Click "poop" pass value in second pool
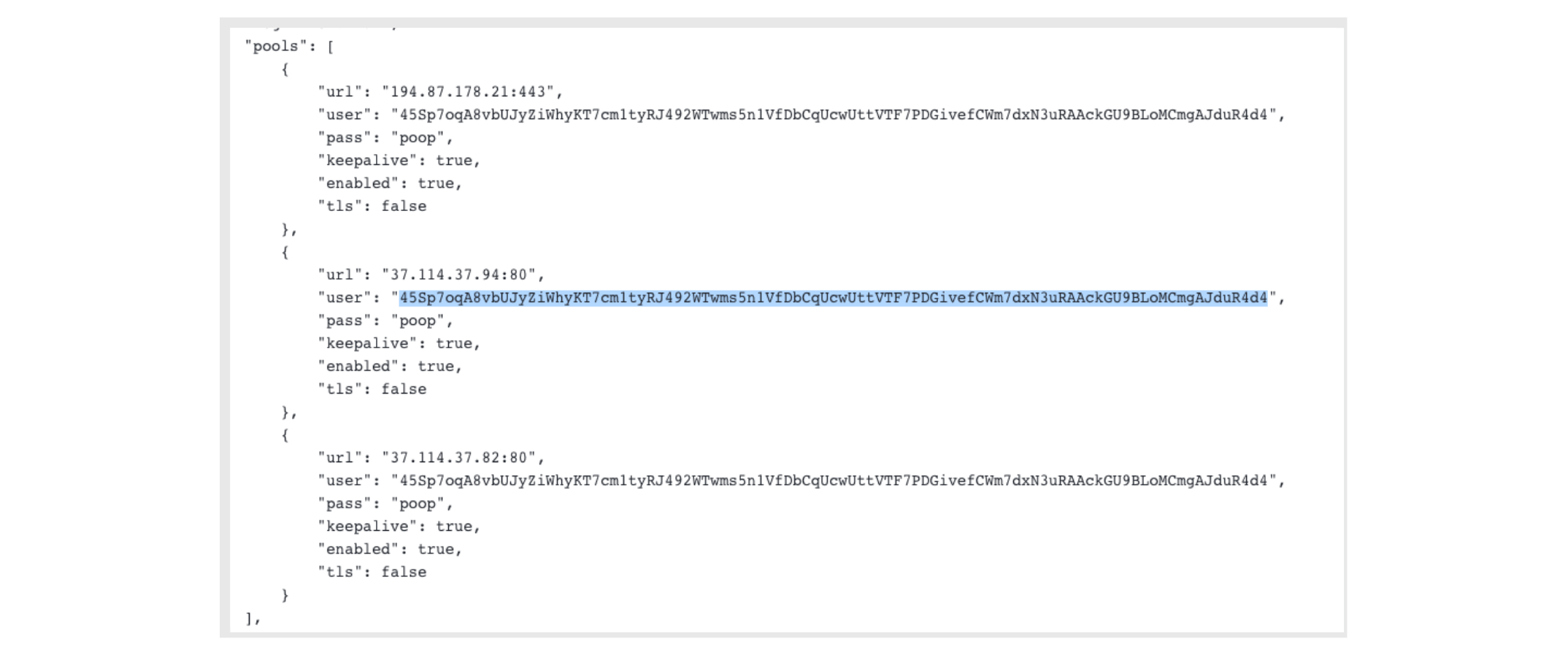 pyautogui.click(x=418, y=321)
